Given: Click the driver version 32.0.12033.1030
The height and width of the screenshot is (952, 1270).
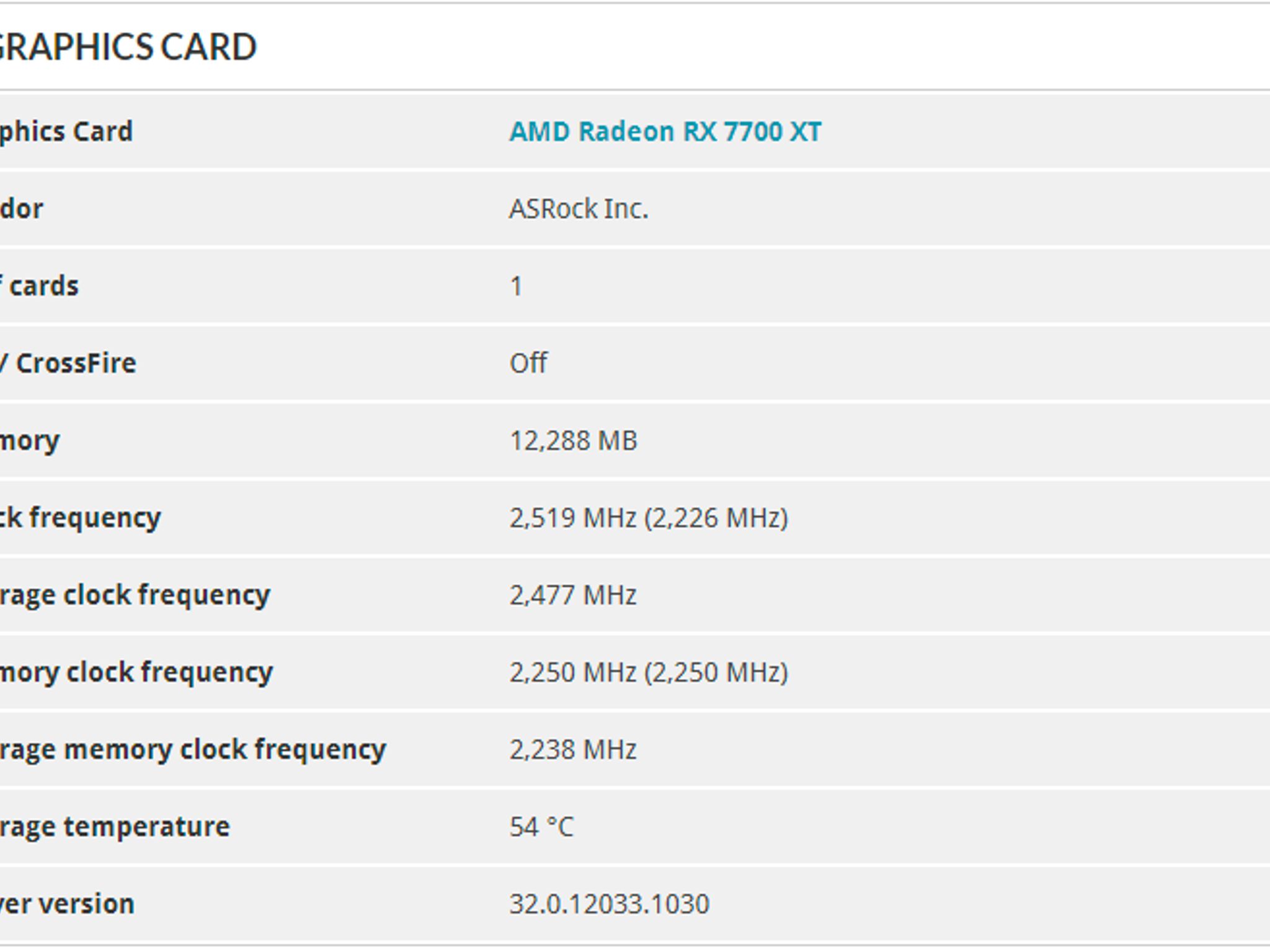Looking at the screenshot, I should click(x=609, y=904).
